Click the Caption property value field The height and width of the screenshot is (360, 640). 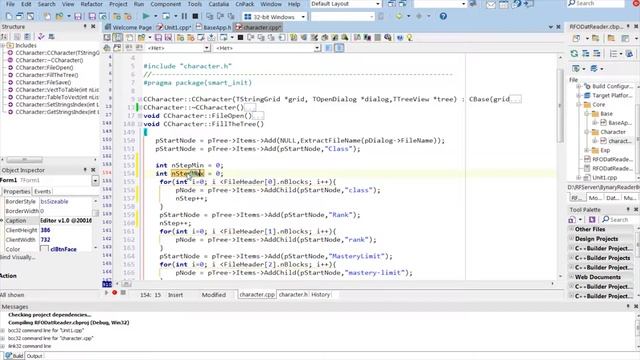[x=66, y=220]
